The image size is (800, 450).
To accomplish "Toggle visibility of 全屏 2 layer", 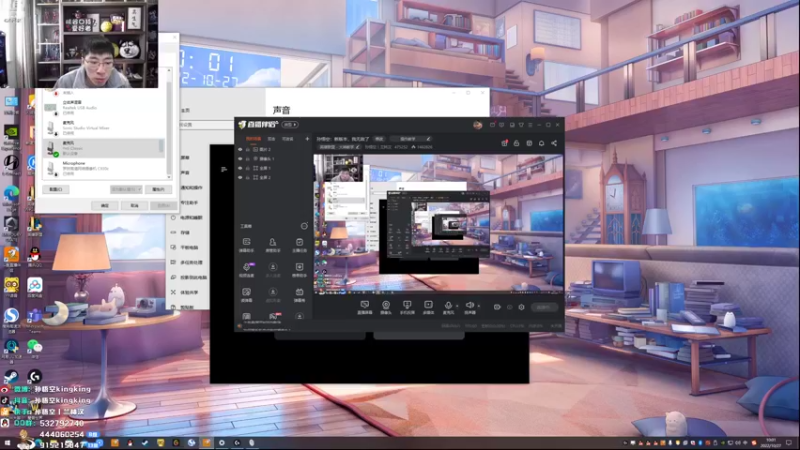I will pos(240,177).
